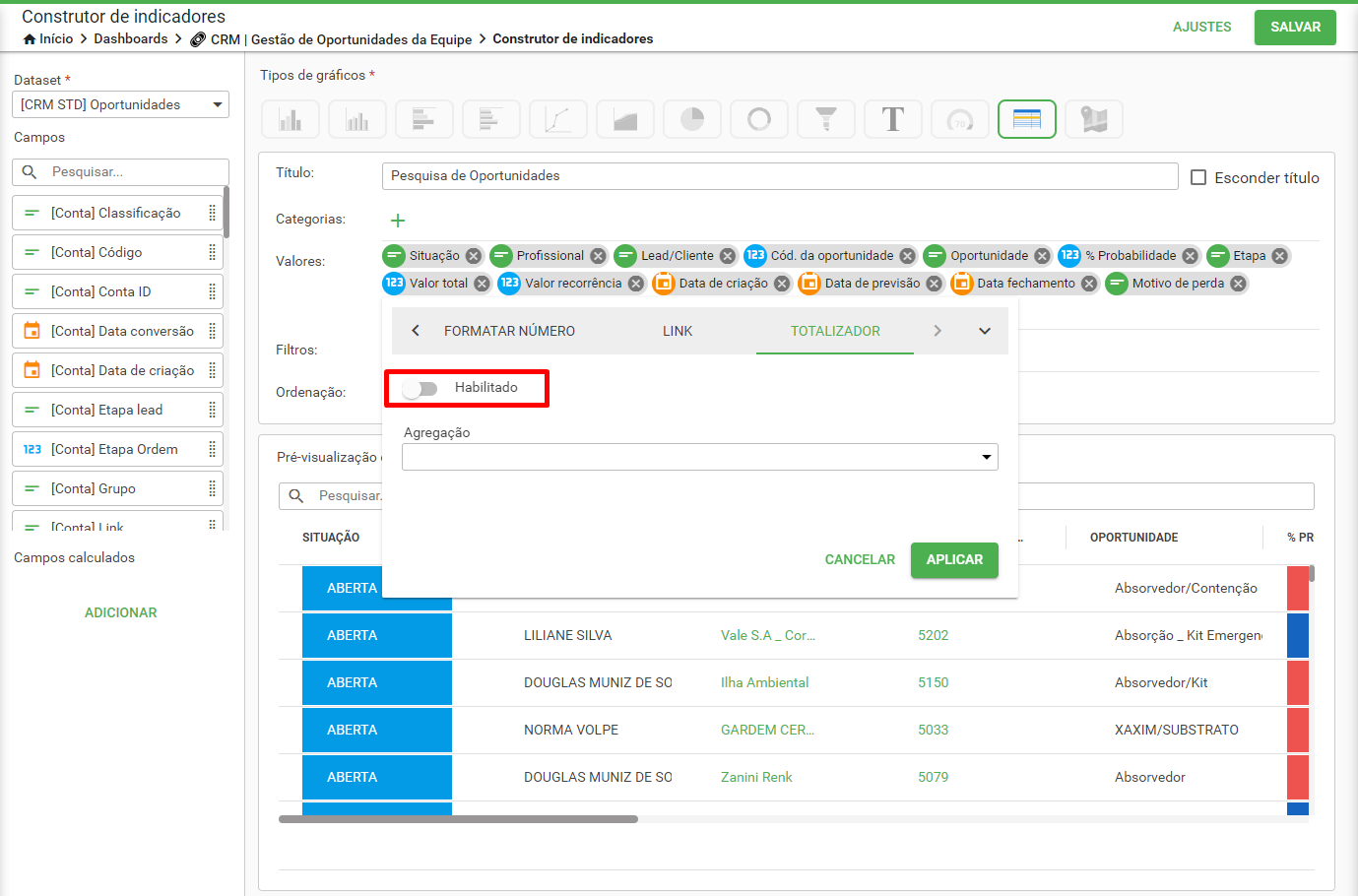This screenshot has width=1358, height=896.
Task: Remove the Lead/Cliente value chip
Action: coord(728,256)
